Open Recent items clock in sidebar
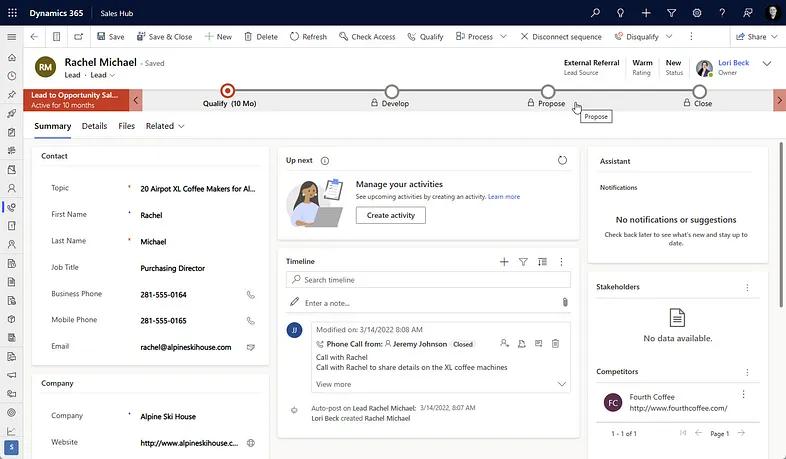 click(x=12, y=76)
